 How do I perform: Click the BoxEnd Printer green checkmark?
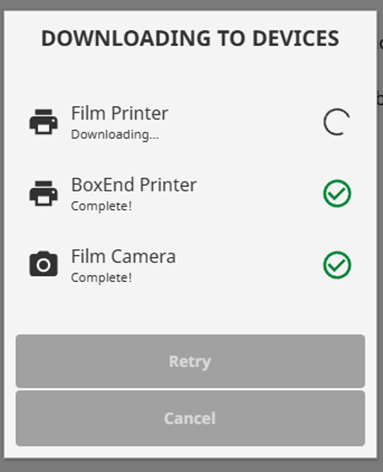pyautogui.click(x=337, y=193)
